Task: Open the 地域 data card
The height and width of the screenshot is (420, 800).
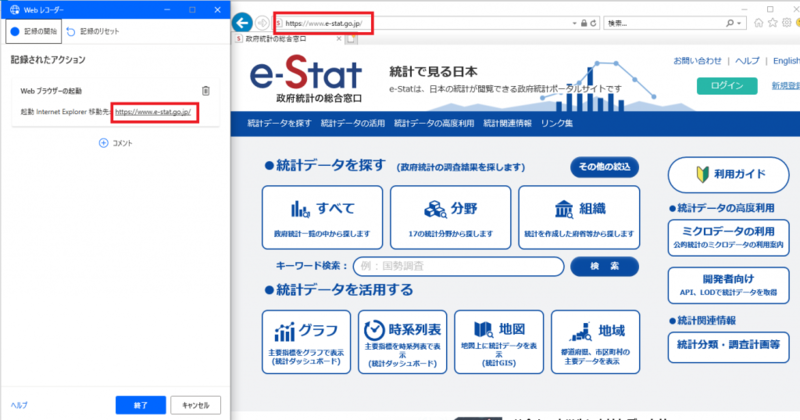Action: point(595,342)
